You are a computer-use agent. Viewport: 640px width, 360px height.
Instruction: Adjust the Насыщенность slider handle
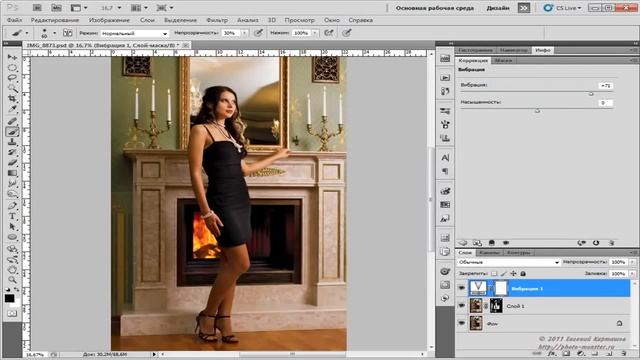(x=538, y=111)
